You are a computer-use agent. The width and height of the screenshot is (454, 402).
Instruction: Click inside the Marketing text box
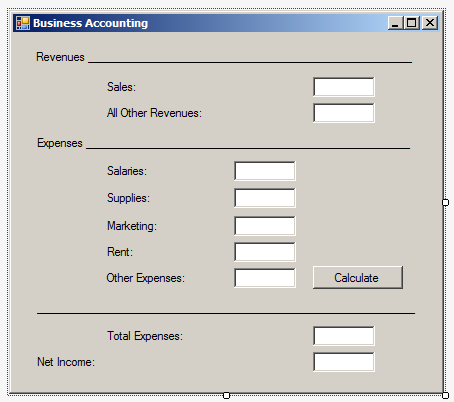pyautogui.click(x=265, y=226)
